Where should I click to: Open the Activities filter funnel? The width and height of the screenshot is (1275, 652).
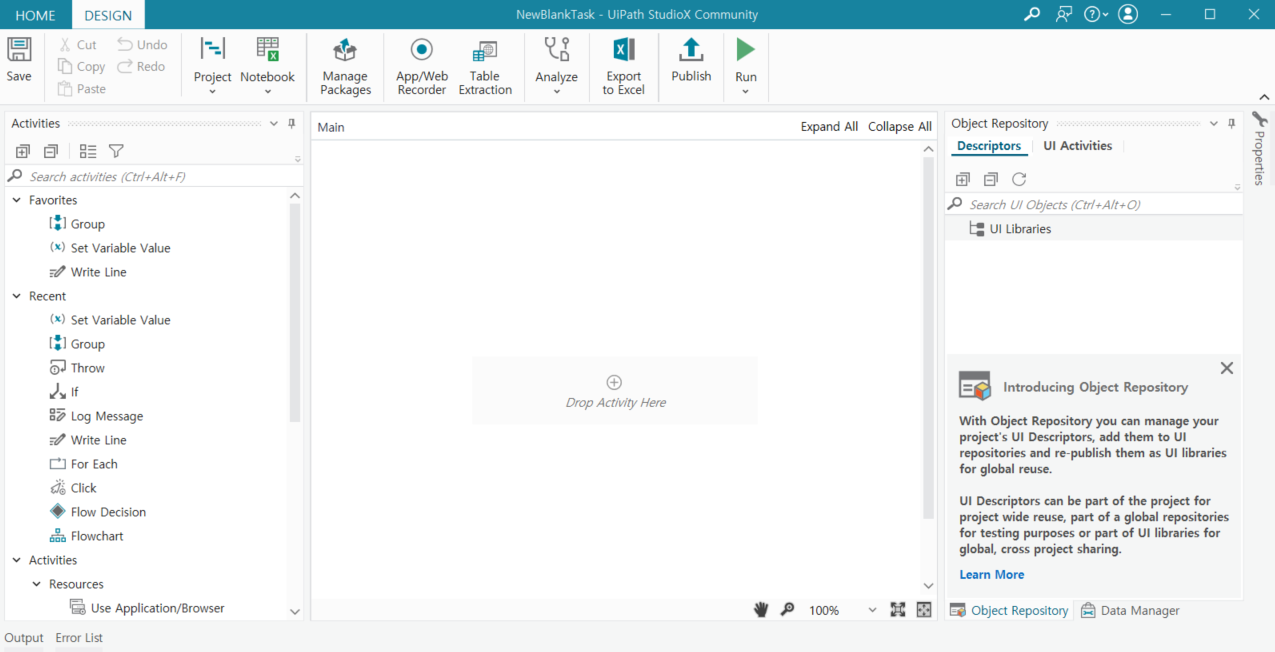pyautogui.click(x=116, y=151)
